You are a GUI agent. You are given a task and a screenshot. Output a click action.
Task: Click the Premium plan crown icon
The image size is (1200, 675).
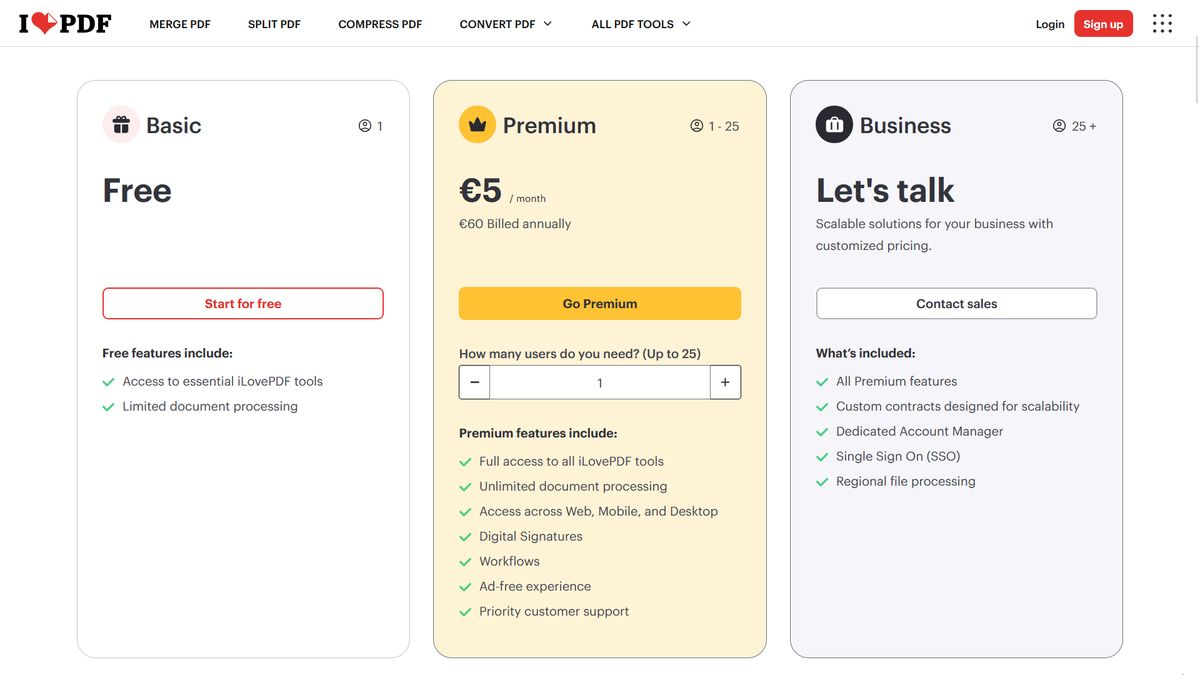(x=477, y=125)
